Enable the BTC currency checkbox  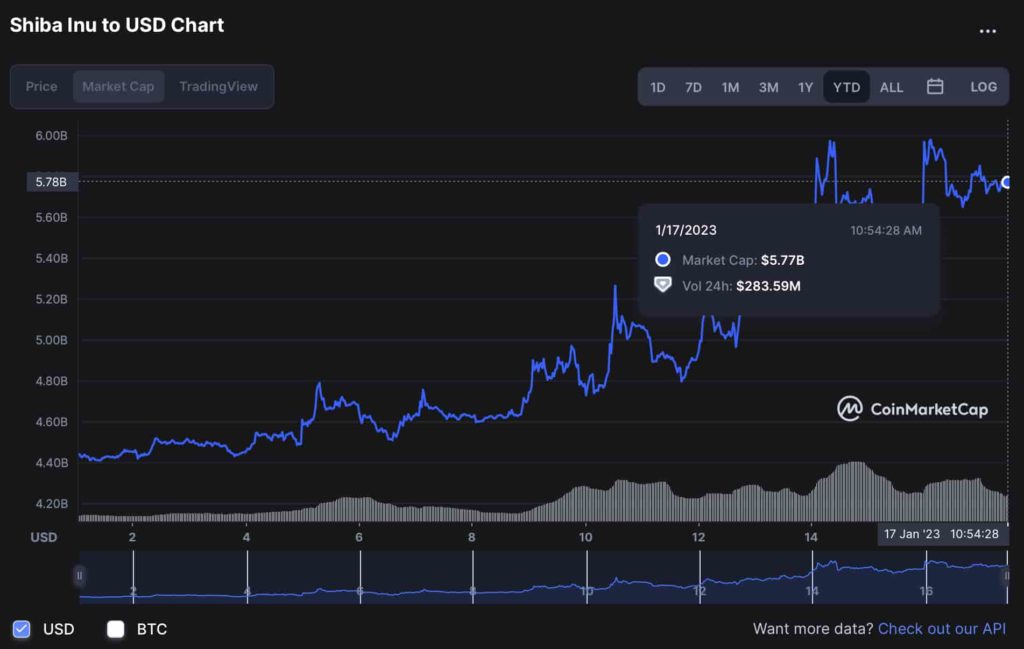pyautogui.click(x=116, y=629)
